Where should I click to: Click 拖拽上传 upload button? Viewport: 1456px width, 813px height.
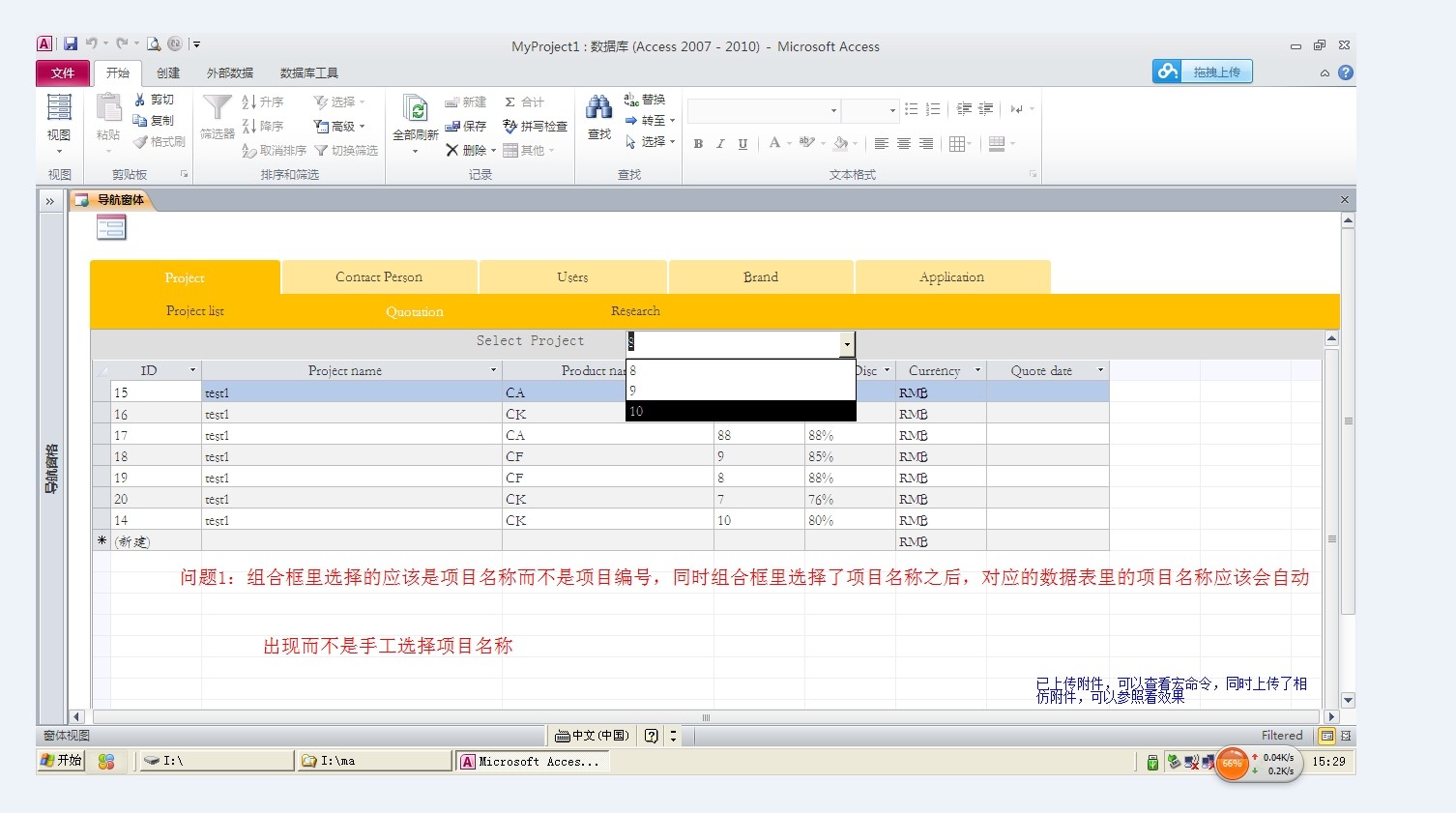1203,72
